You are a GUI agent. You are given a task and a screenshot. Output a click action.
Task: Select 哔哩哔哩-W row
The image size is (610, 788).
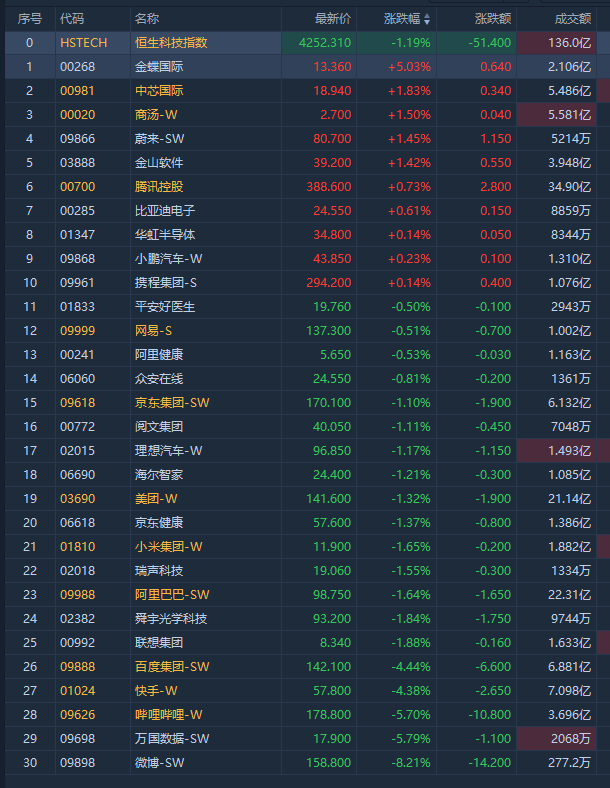pos(168,715)
